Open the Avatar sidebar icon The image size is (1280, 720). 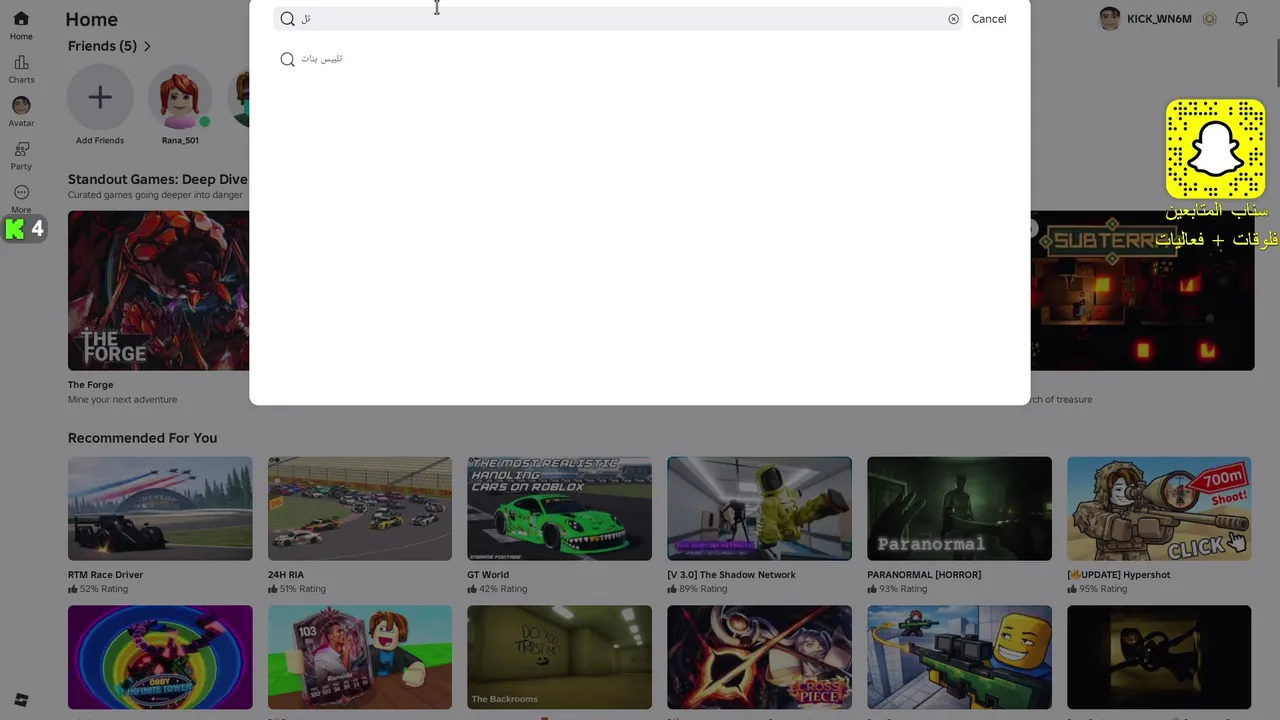(x=21, y=105)
